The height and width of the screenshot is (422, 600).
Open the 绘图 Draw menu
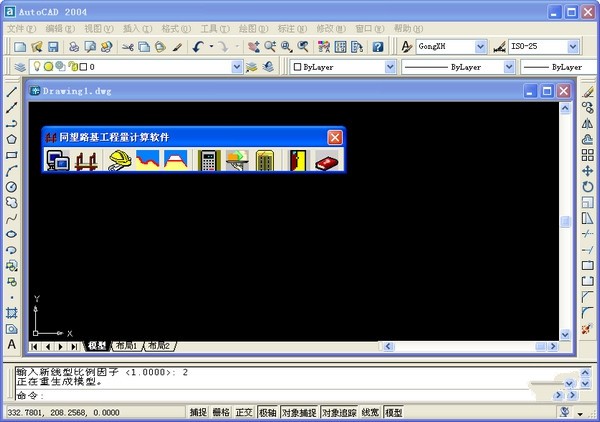tap(253, 29)
